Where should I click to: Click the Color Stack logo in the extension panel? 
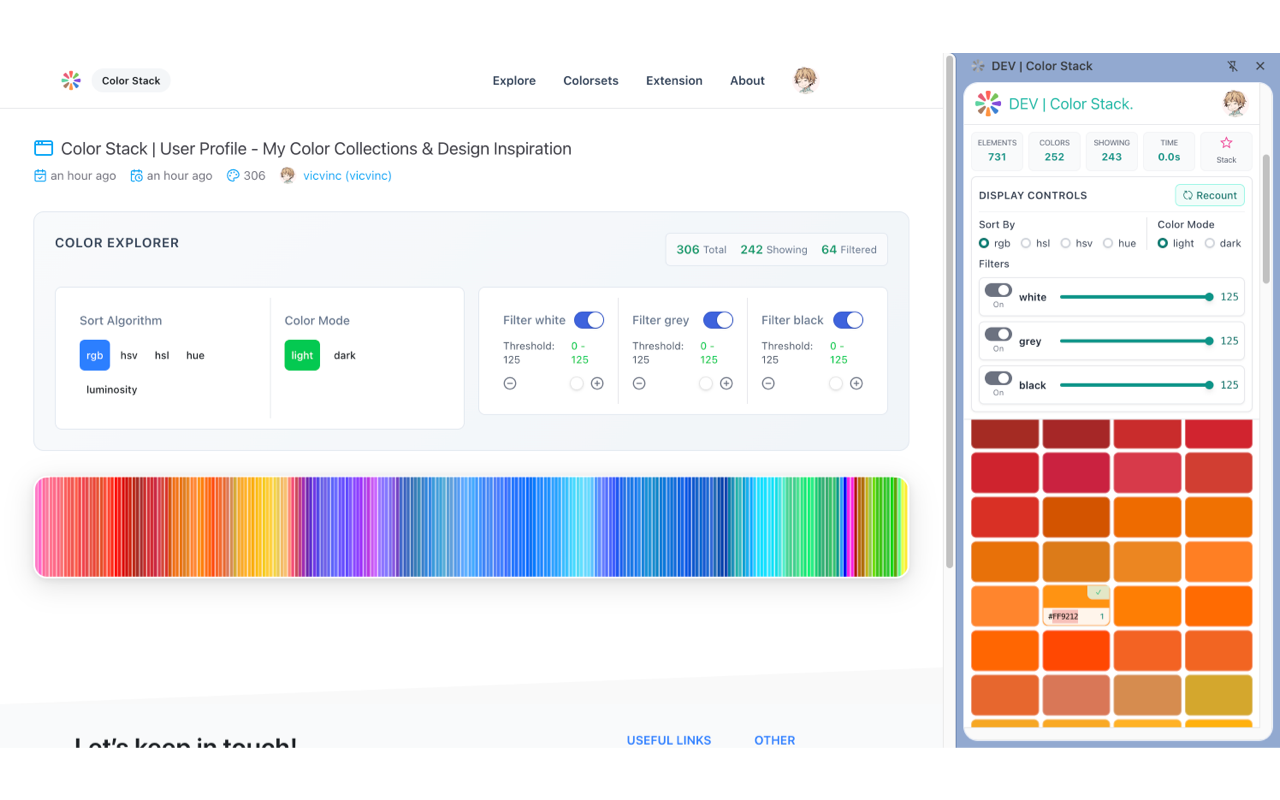click(x=987, y=103)
